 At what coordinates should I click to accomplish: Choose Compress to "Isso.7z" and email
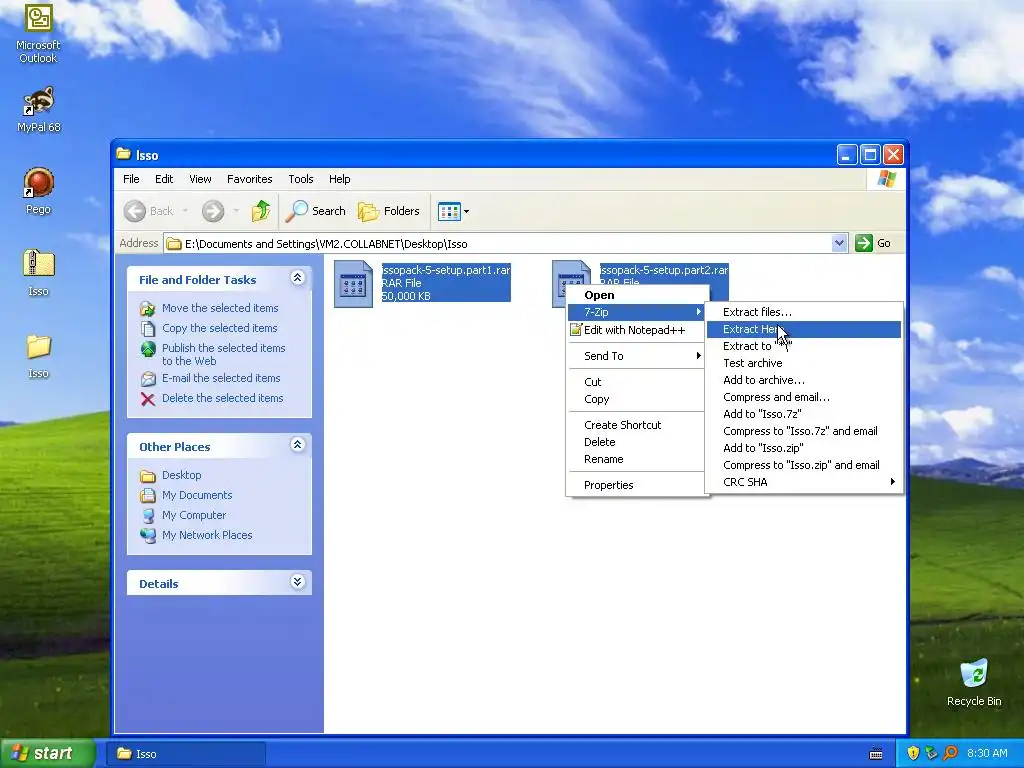click(804, 431)
